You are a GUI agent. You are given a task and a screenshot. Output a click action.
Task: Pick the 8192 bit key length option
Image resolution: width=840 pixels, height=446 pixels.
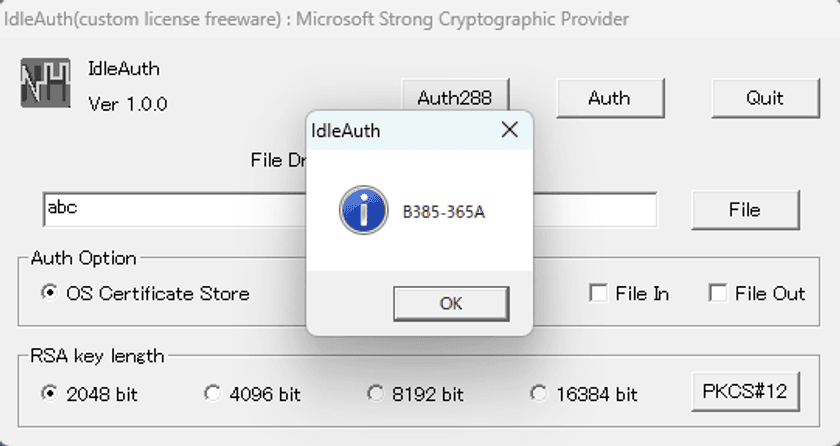pyautogui.click(x=415, y=394)
